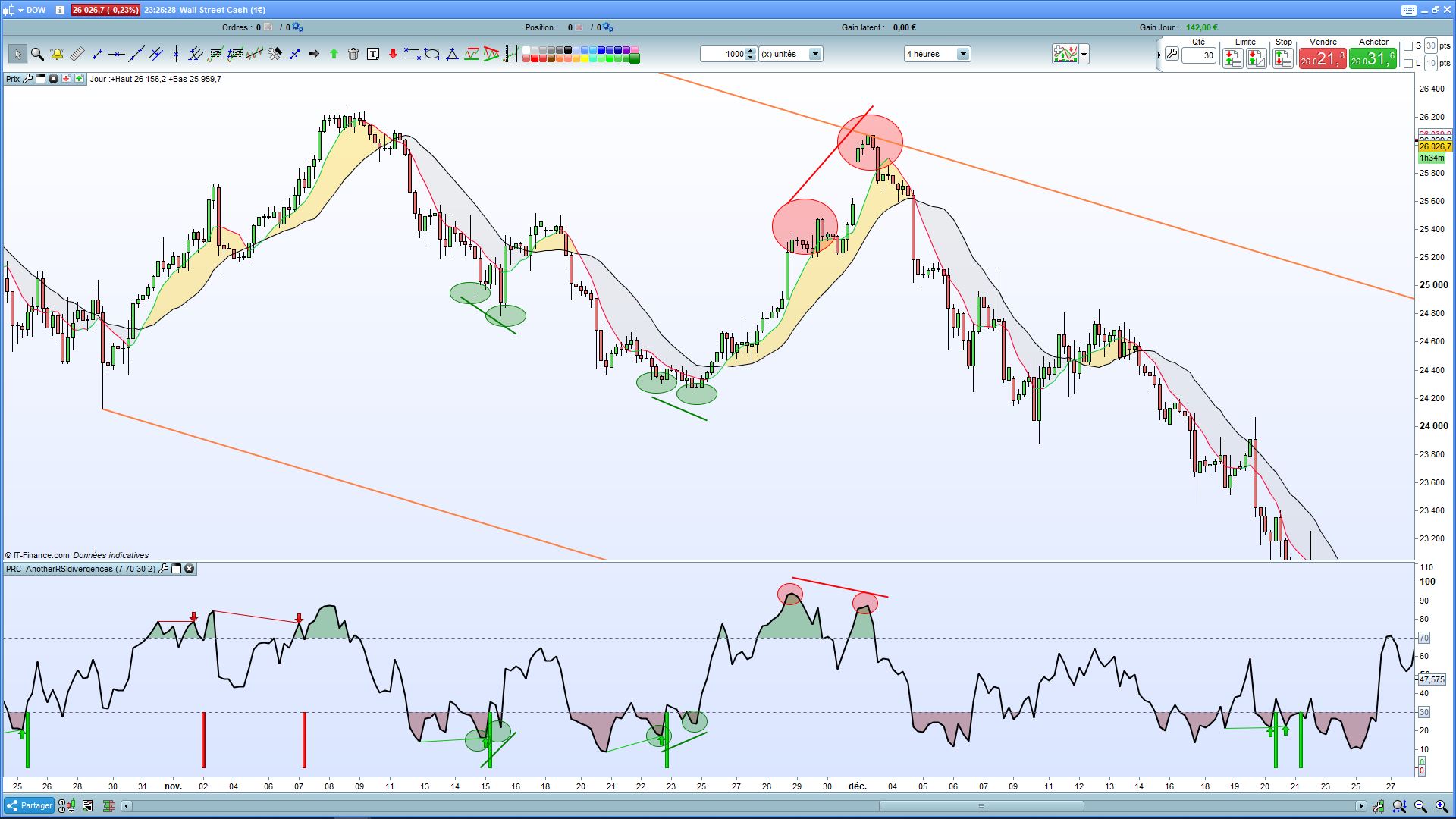This screenshot has width=1456, height=819.
Task: Enable the L limit checkbox
Action: pos(1408,64)
